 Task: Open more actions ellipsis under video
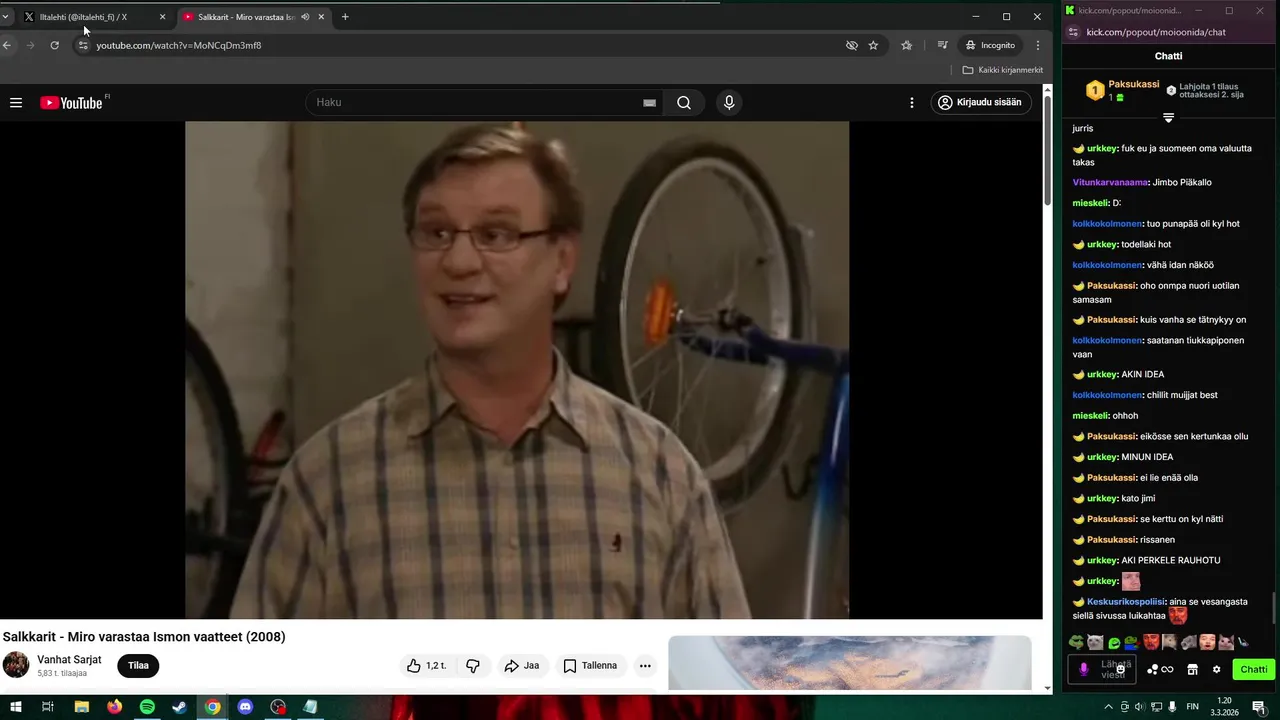(x=645, y=665)
